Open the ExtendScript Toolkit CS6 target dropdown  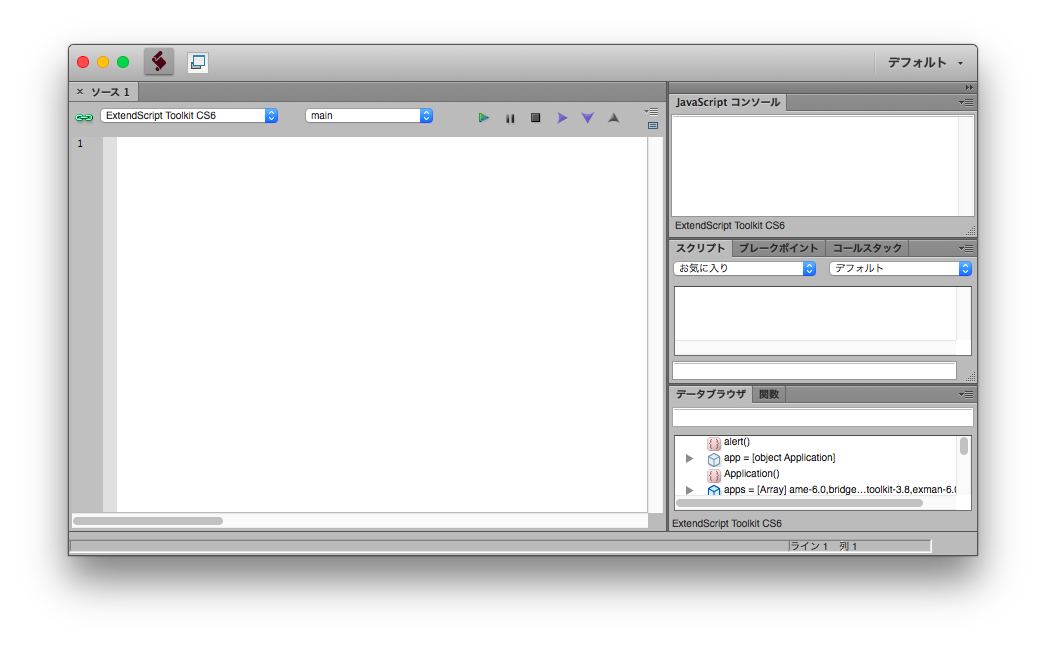click(189, 115)
